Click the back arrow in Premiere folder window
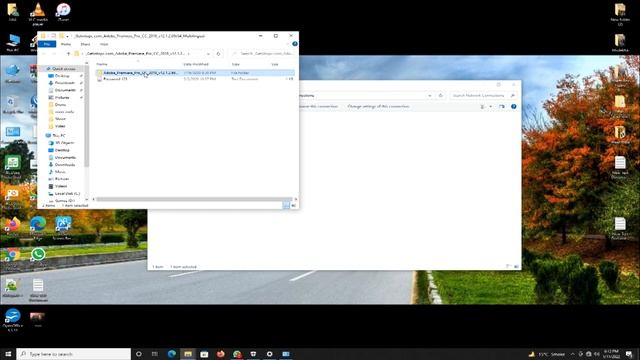The width and height of the screenshot is (640, 360). pos(44,53)
